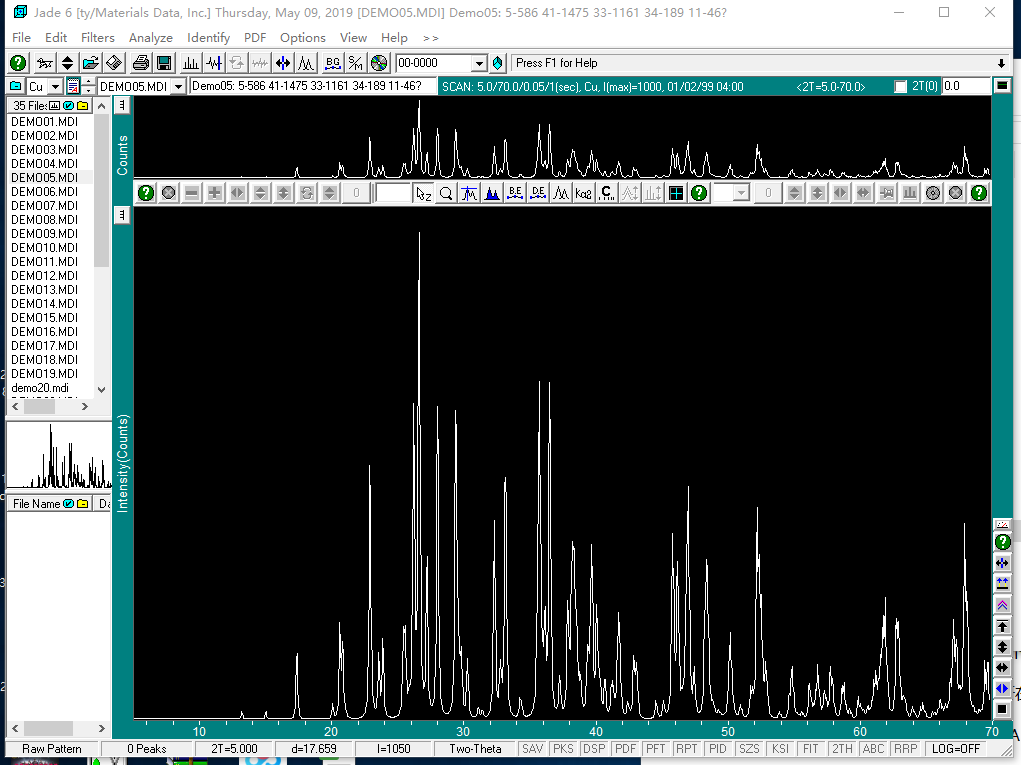The height and width of the screenshot is (765, 1021).
Task: Toggle the LOG=OFF status button
Action: (x=956, y=749)
